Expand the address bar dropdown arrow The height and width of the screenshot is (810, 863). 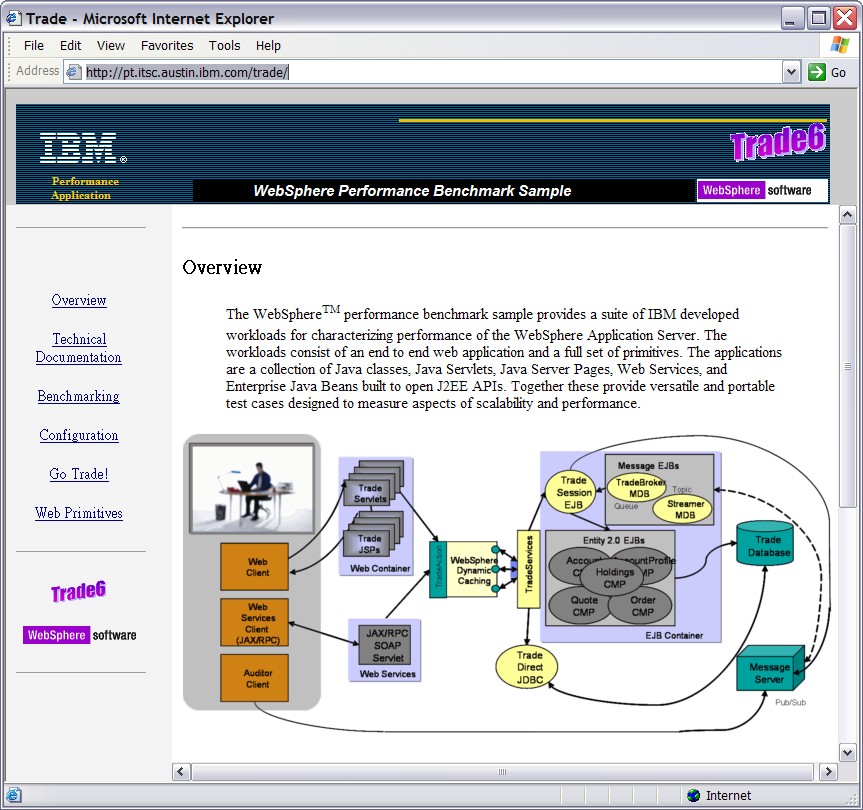pos(791,72)
